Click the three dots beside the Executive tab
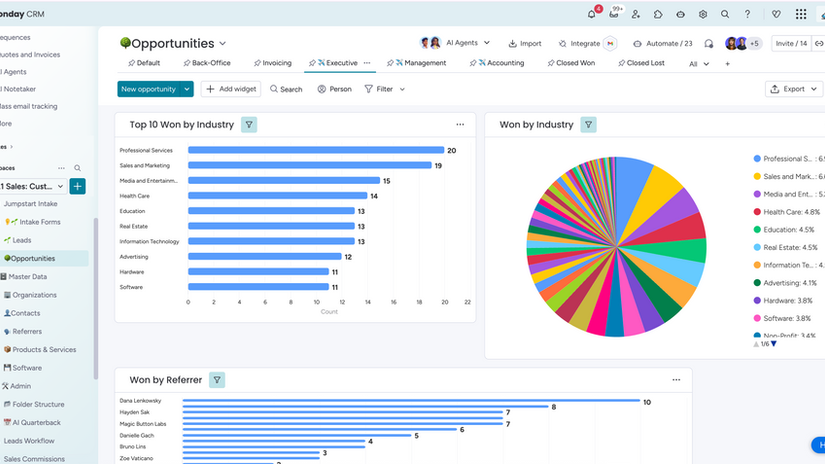Image resolution: width=825 pixels, height=464 pixels. pos(367,63)
